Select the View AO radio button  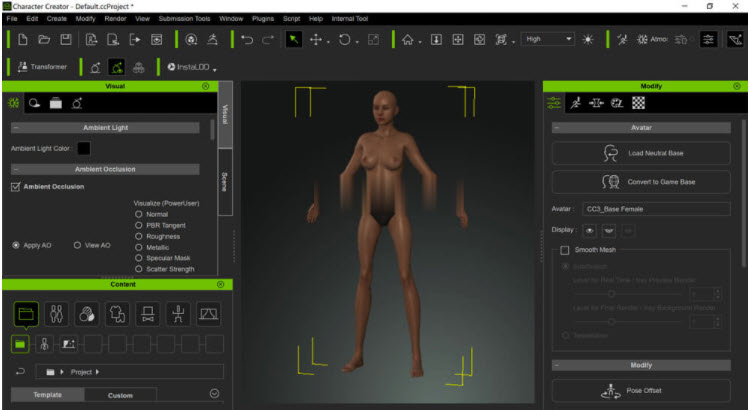tap(78, 244)
